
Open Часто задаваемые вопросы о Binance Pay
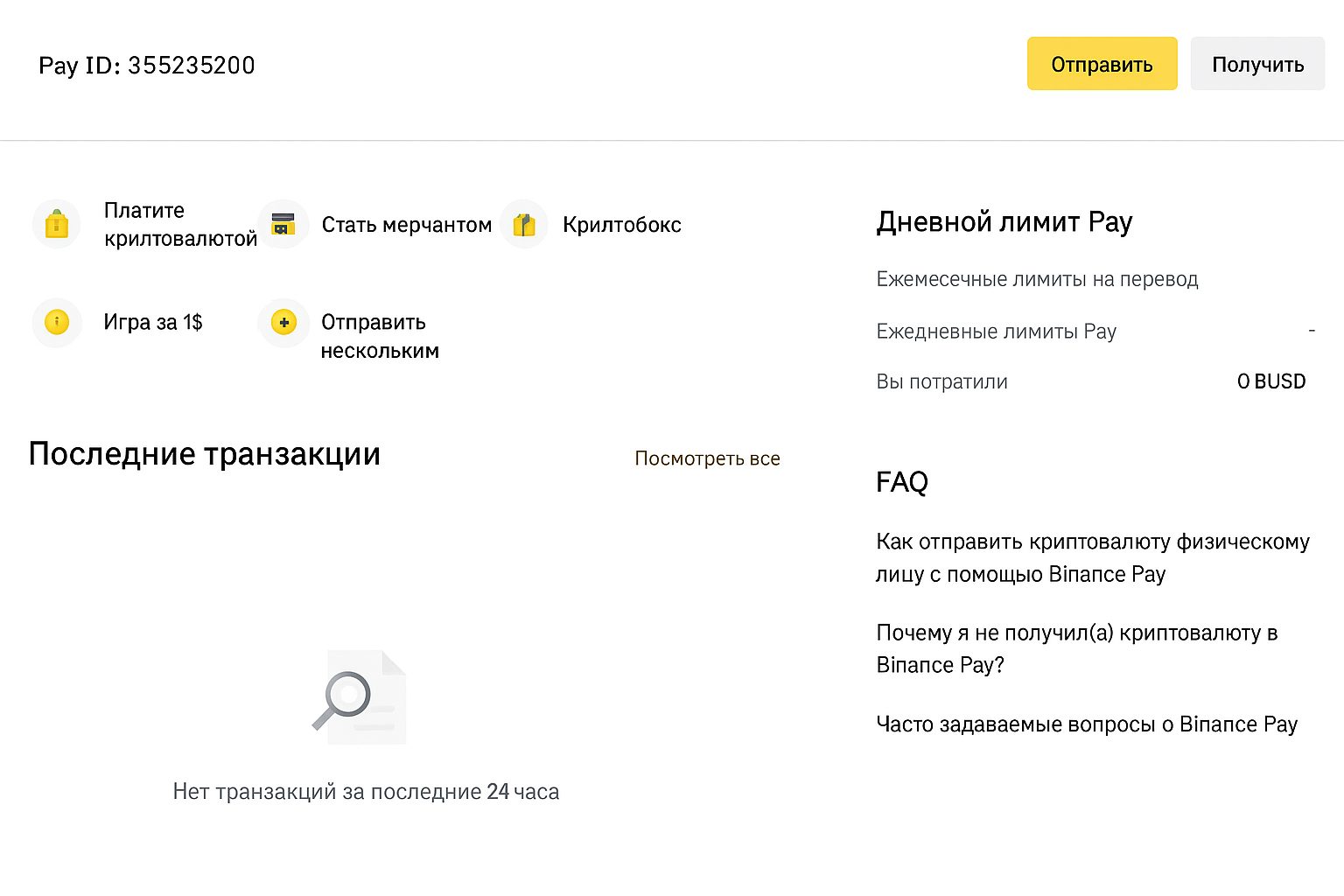[x=1087, y=724]
